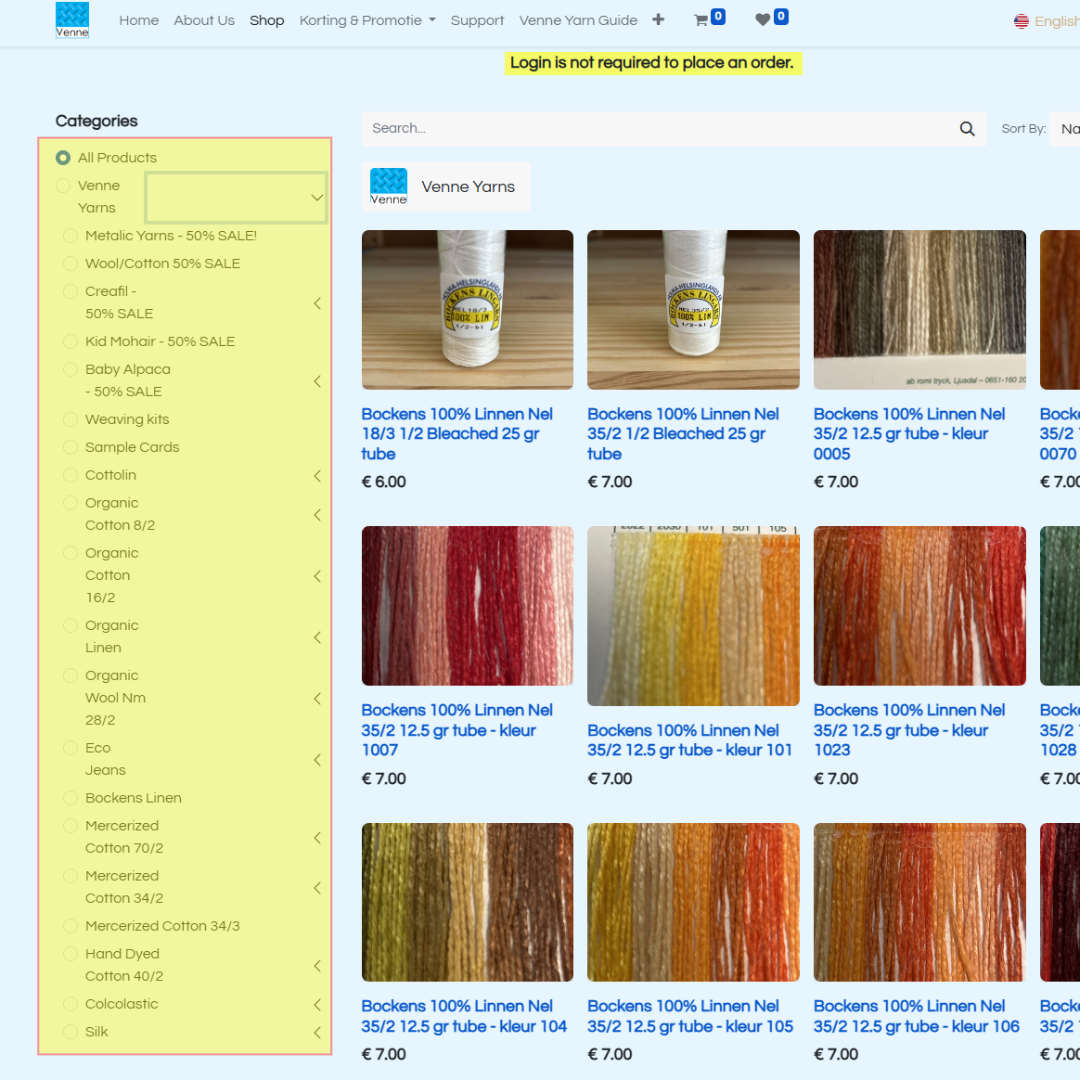This screenshot has height=1080, width=1080.
Task: Click the kleur 105 yarn thumbnail
Action: 694,902
